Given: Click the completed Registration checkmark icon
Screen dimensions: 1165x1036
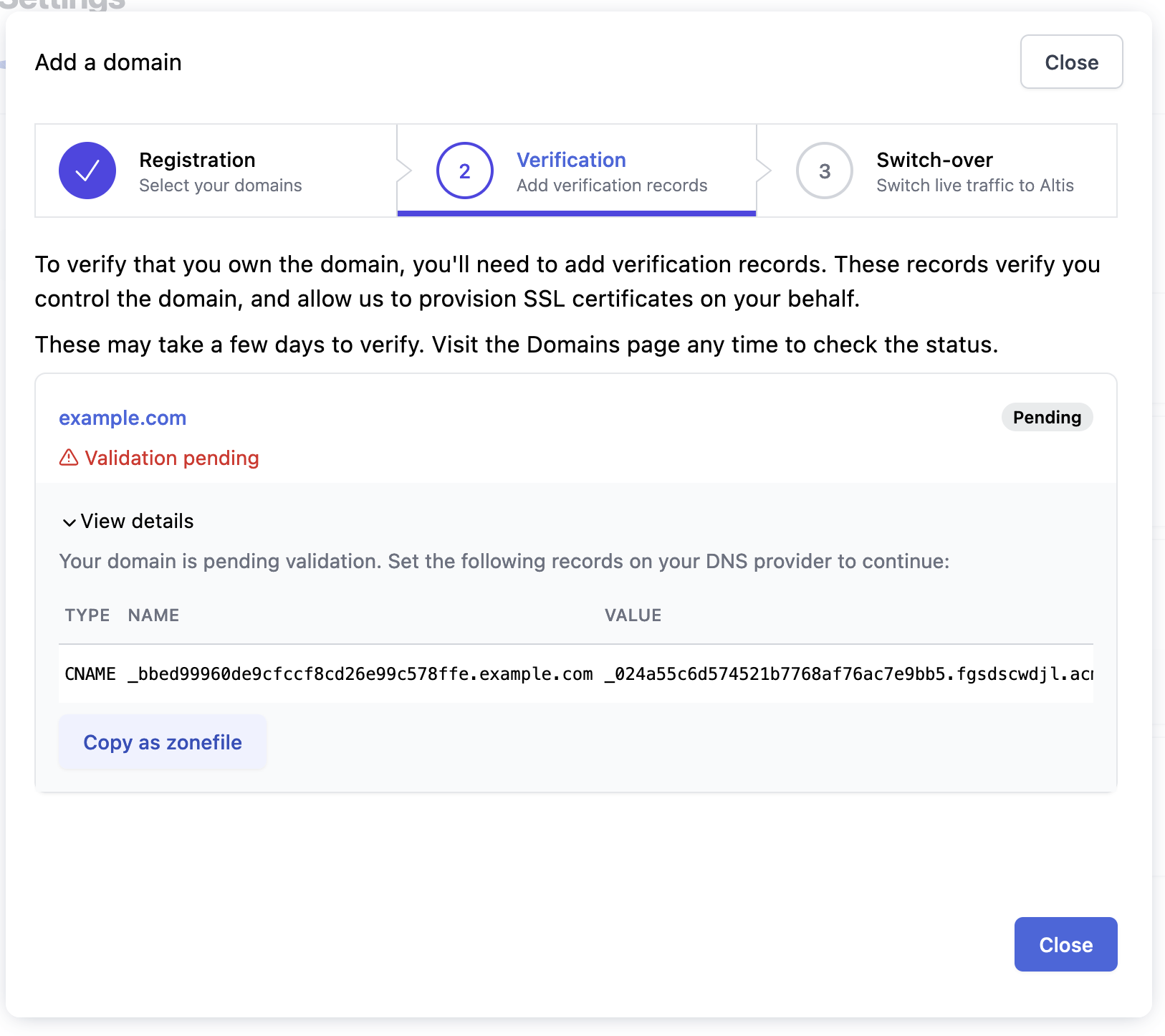Looking at the screenshot, I should tap(87, 171).
